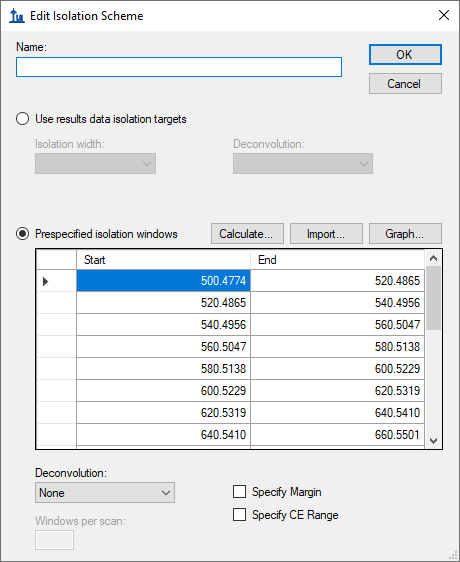Enable the Specify CE Range checkbox

(240, 515)
